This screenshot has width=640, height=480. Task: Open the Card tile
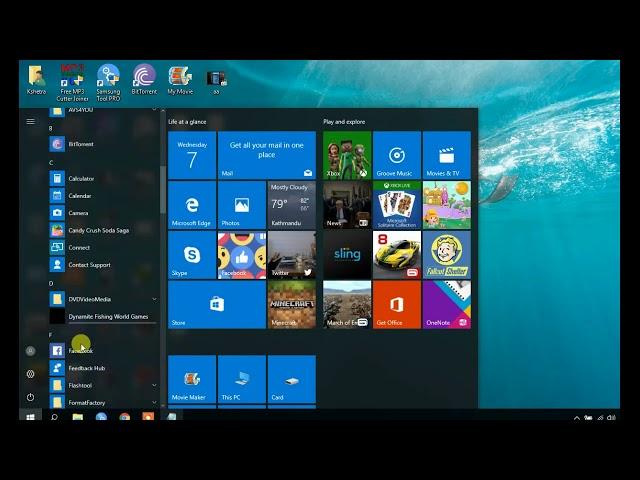[291, 379]
